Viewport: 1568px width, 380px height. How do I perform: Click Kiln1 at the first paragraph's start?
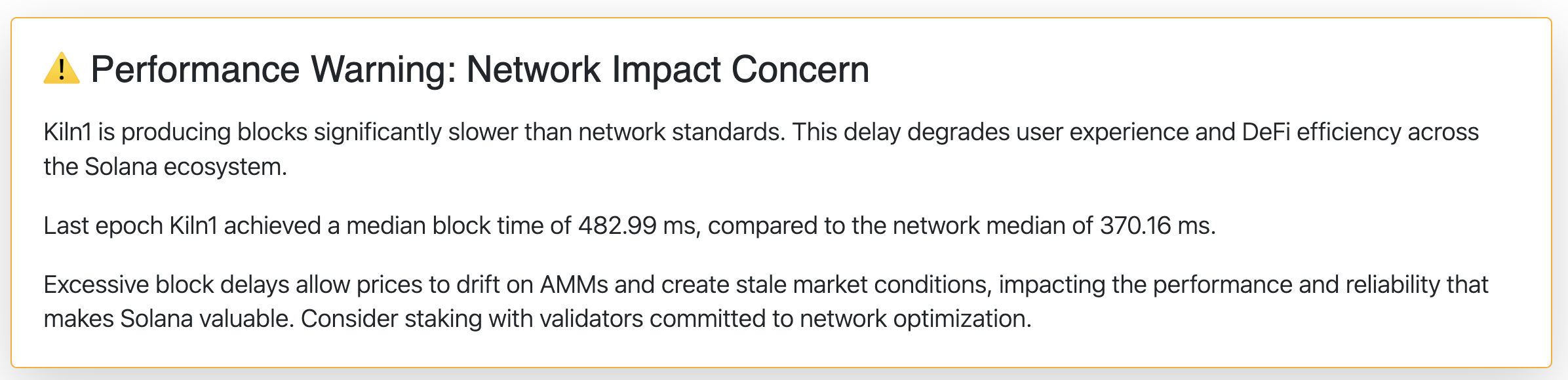(68, 132)
